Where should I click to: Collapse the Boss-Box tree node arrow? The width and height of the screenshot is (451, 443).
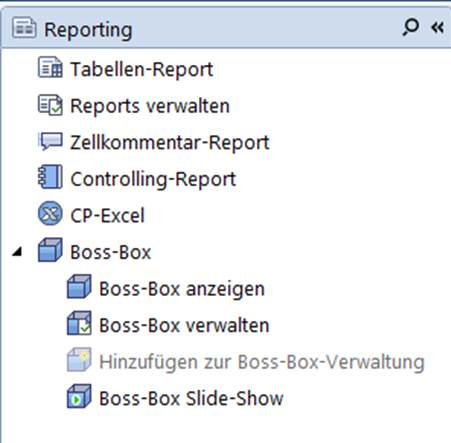tap(17, 252)
